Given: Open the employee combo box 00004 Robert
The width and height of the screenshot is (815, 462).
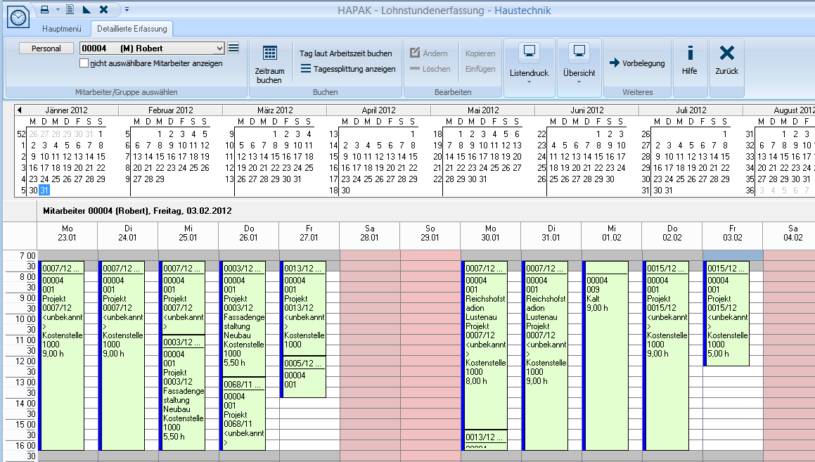Looking at the screenshot, I should point(152,48).
